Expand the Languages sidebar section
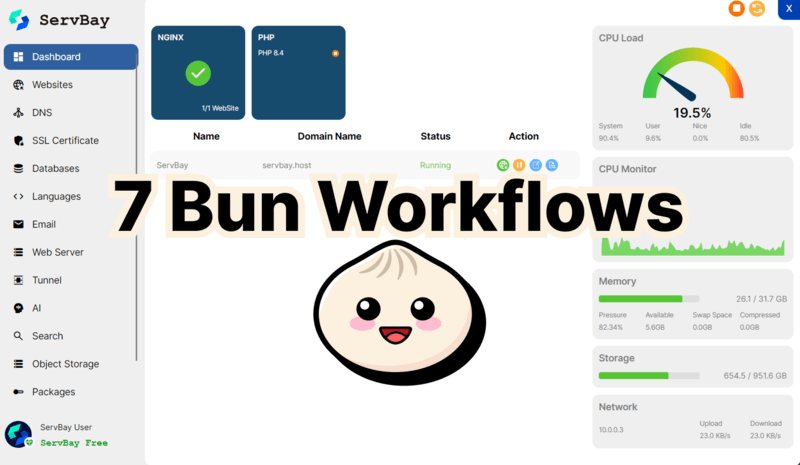The image size is (800, 465). point(56,197)
